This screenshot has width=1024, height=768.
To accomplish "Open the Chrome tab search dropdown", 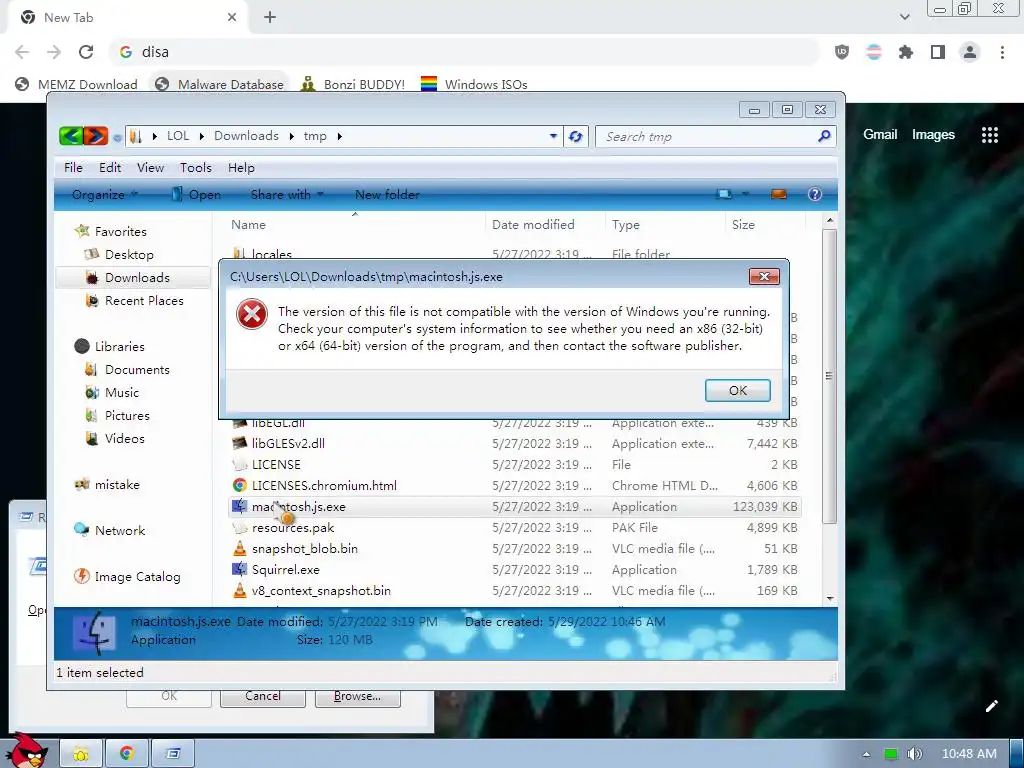I will 904,17.
